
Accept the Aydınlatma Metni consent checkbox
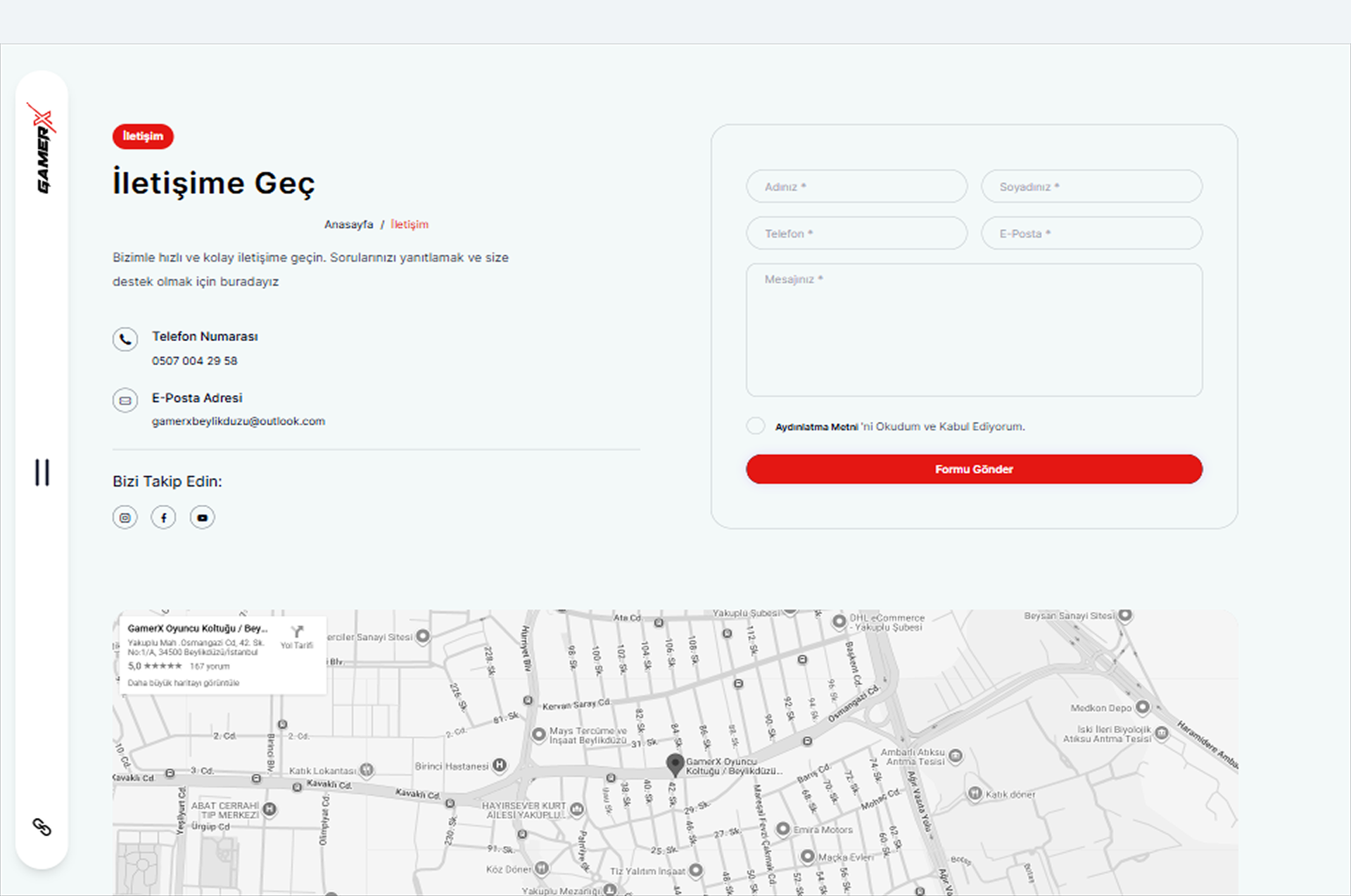pyautogui.click(x=756, y=425)
